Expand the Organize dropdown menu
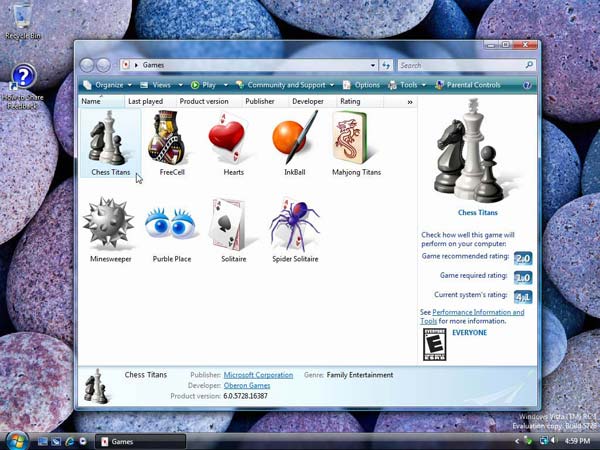 click(x=108, y=85)
